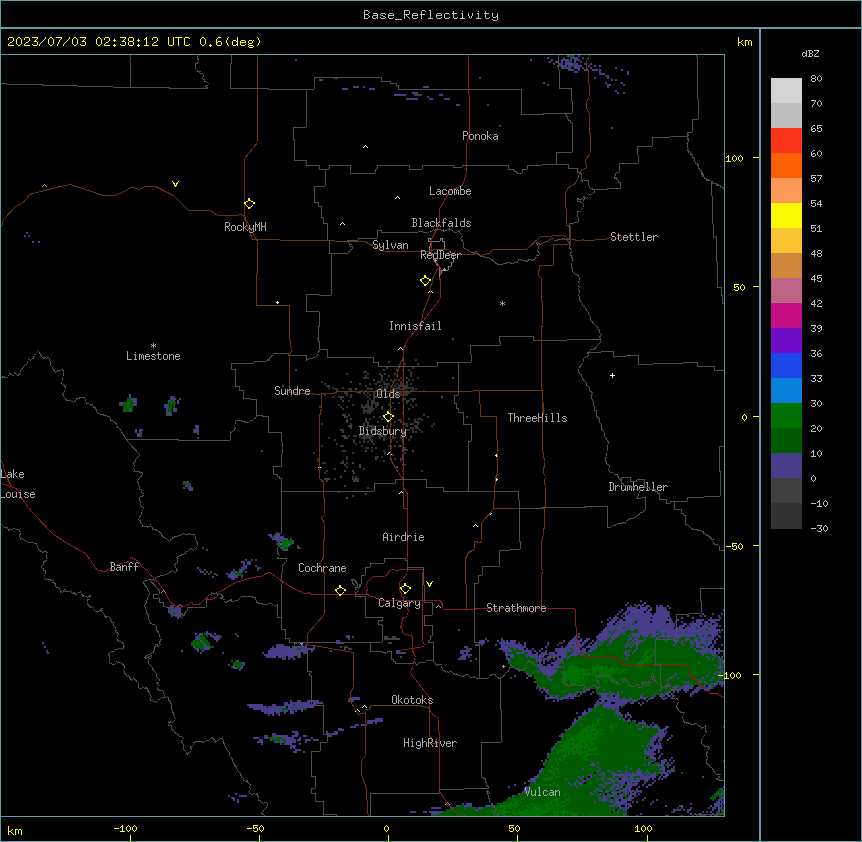Click the yellow diamond marker near RockyMH

(x=249, y=204)
